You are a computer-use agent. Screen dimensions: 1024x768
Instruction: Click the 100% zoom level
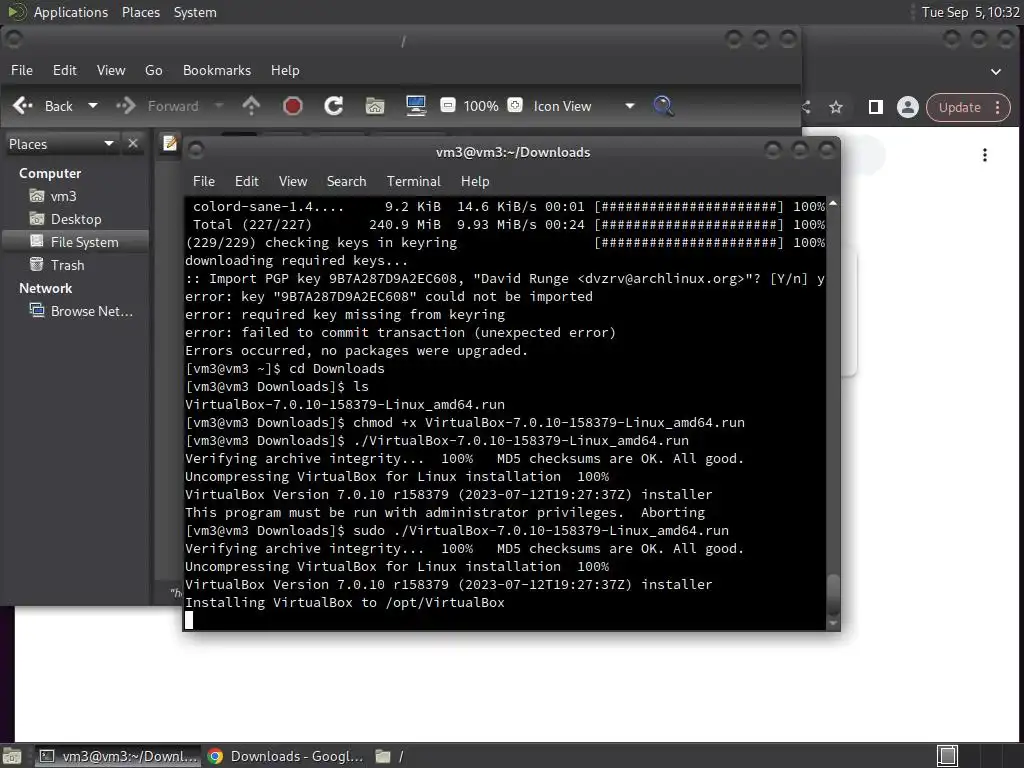481,106
